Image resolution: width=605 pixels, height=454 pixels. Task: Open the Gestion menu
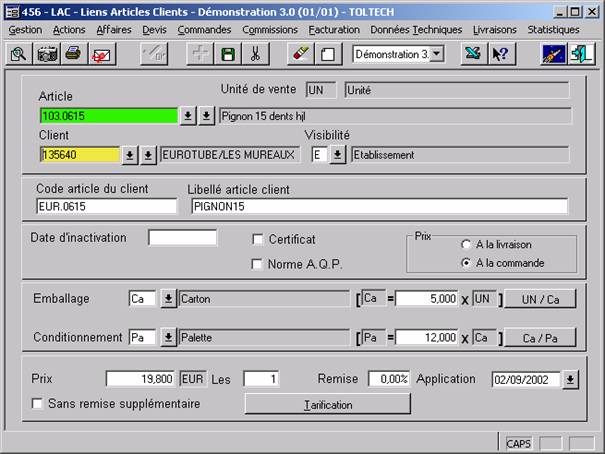coord(25,30)
